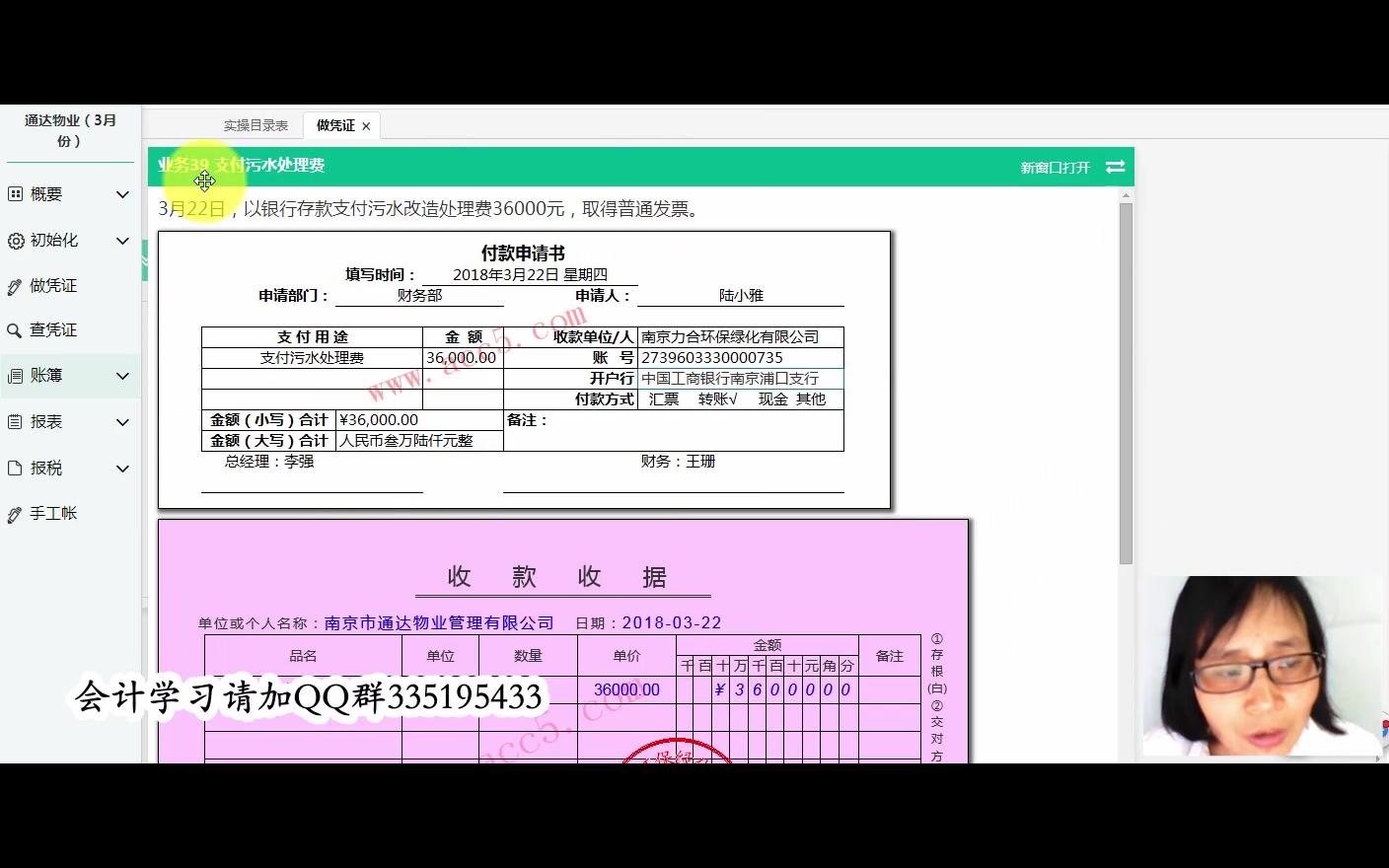Click the 报税 tax filing document icon
1389x868 pixels.
pos(14,467)
